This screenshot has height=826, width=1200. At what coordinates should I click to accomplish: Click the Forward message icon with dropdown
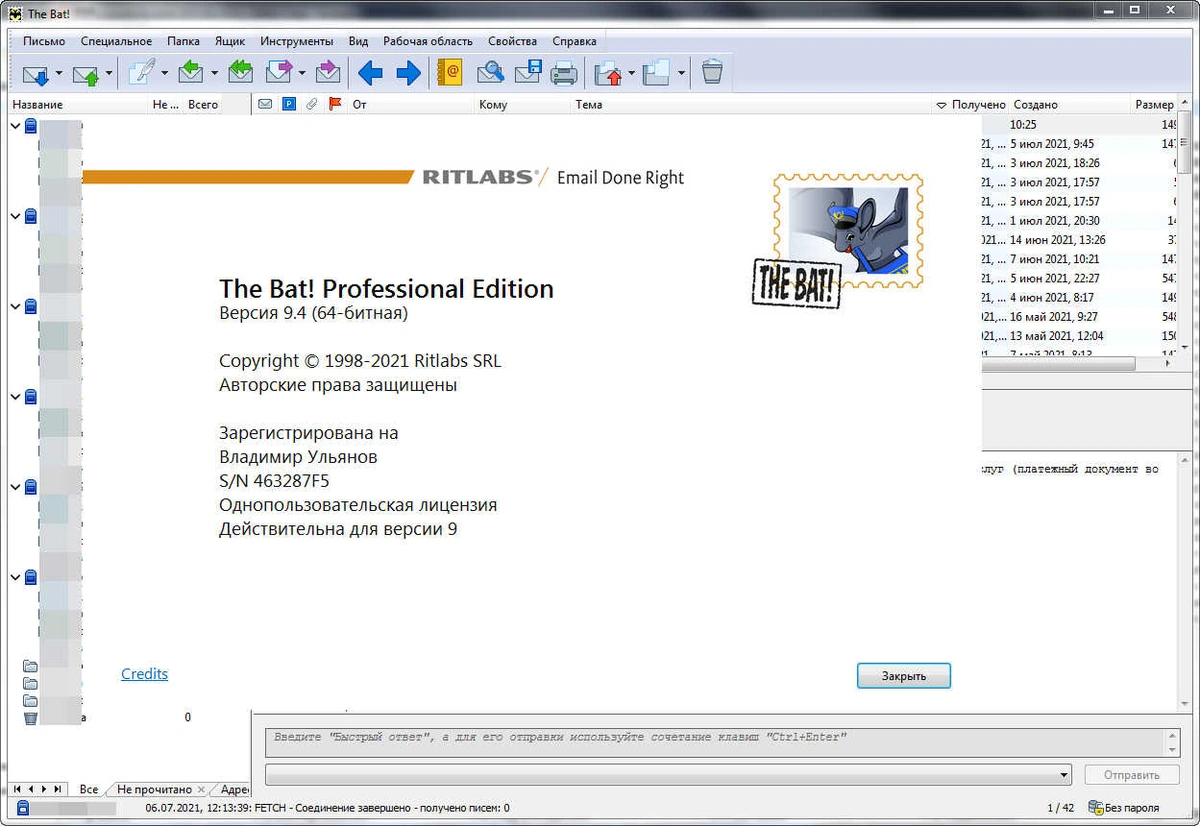pos(278,73)
